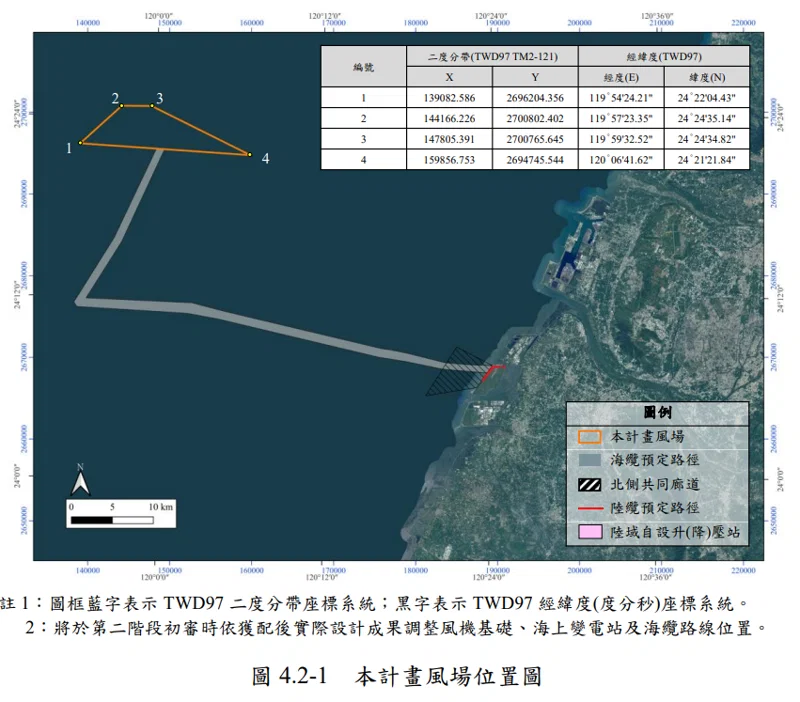Viewport: 800px width, 702px height.
Task: Select longitude 119°59'32.52"
Action: coord(621,139)
